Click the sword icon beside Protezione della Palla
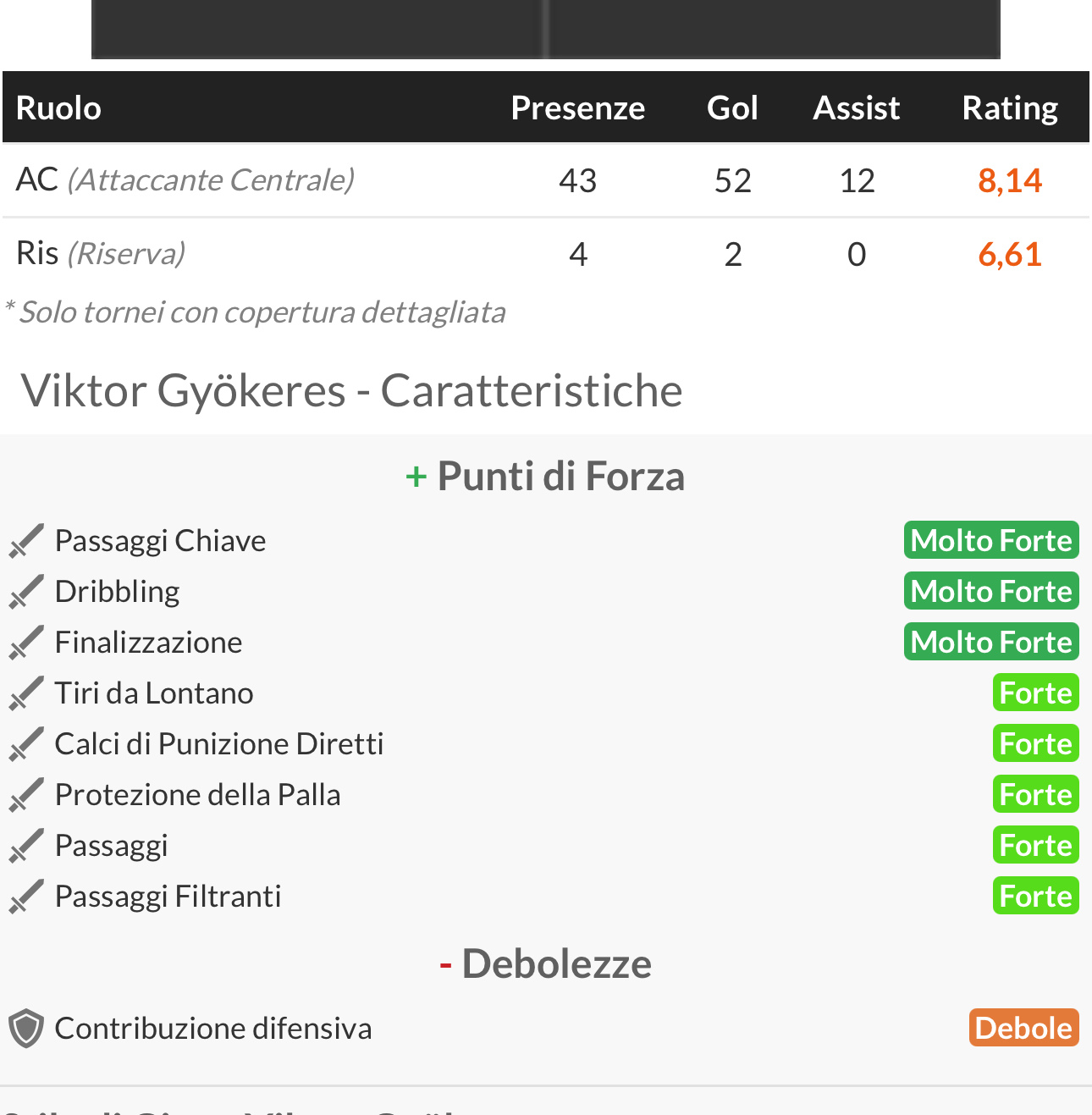 pos(26,795)
